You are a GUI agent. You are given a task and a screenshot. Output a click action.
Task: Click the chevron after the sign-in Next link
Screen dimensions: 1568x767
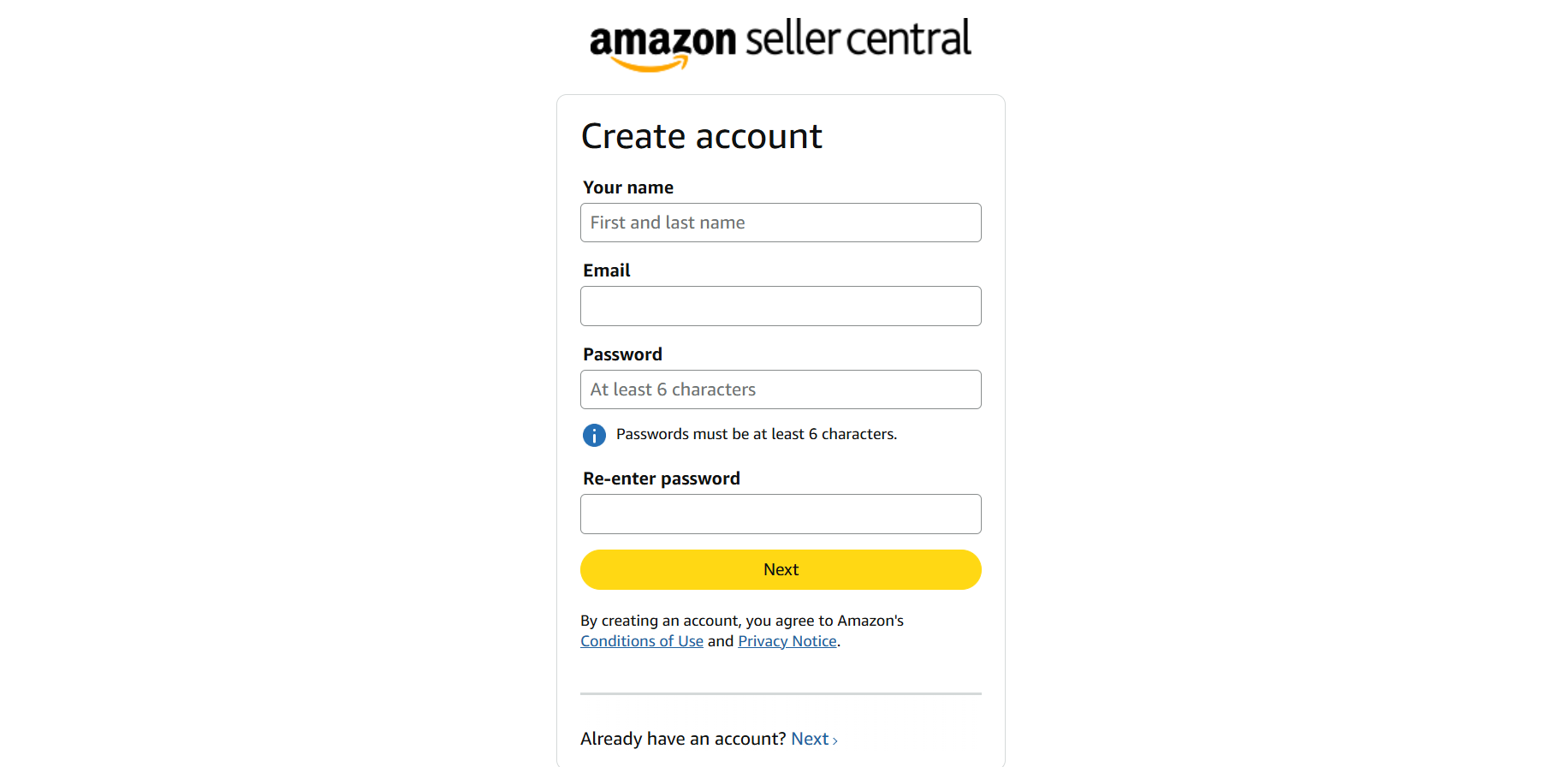click(x=835, y=740)
